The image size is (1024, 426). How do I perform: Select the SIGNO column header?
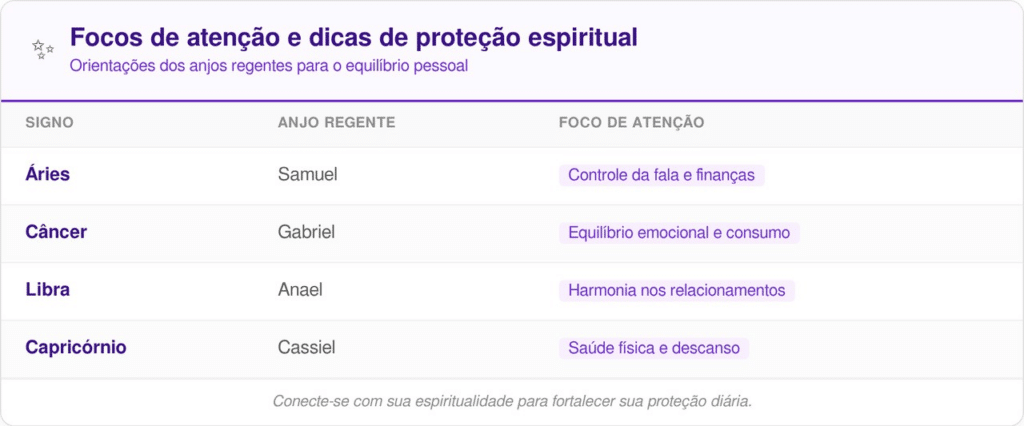click(49, 122)
